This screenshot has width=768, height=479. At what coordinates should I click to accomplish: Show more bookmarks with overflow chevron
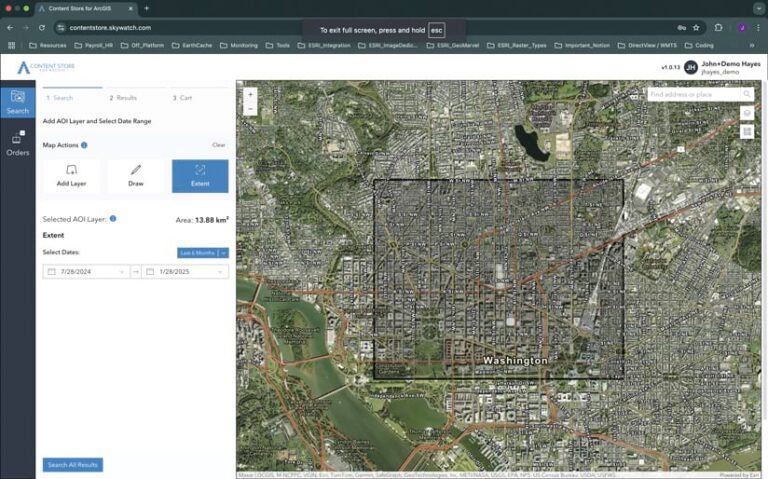[x=752, y=46]
